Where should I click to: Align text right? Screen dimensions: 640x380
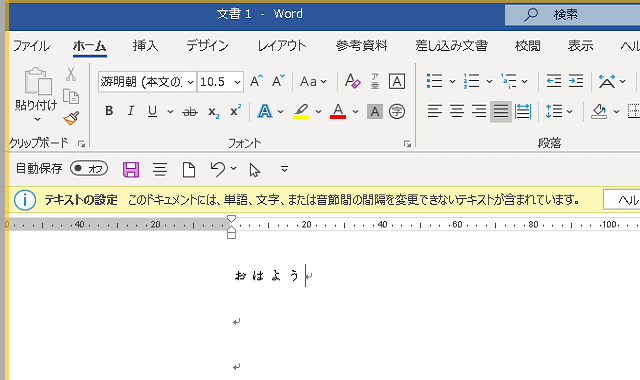pos(479,111)
